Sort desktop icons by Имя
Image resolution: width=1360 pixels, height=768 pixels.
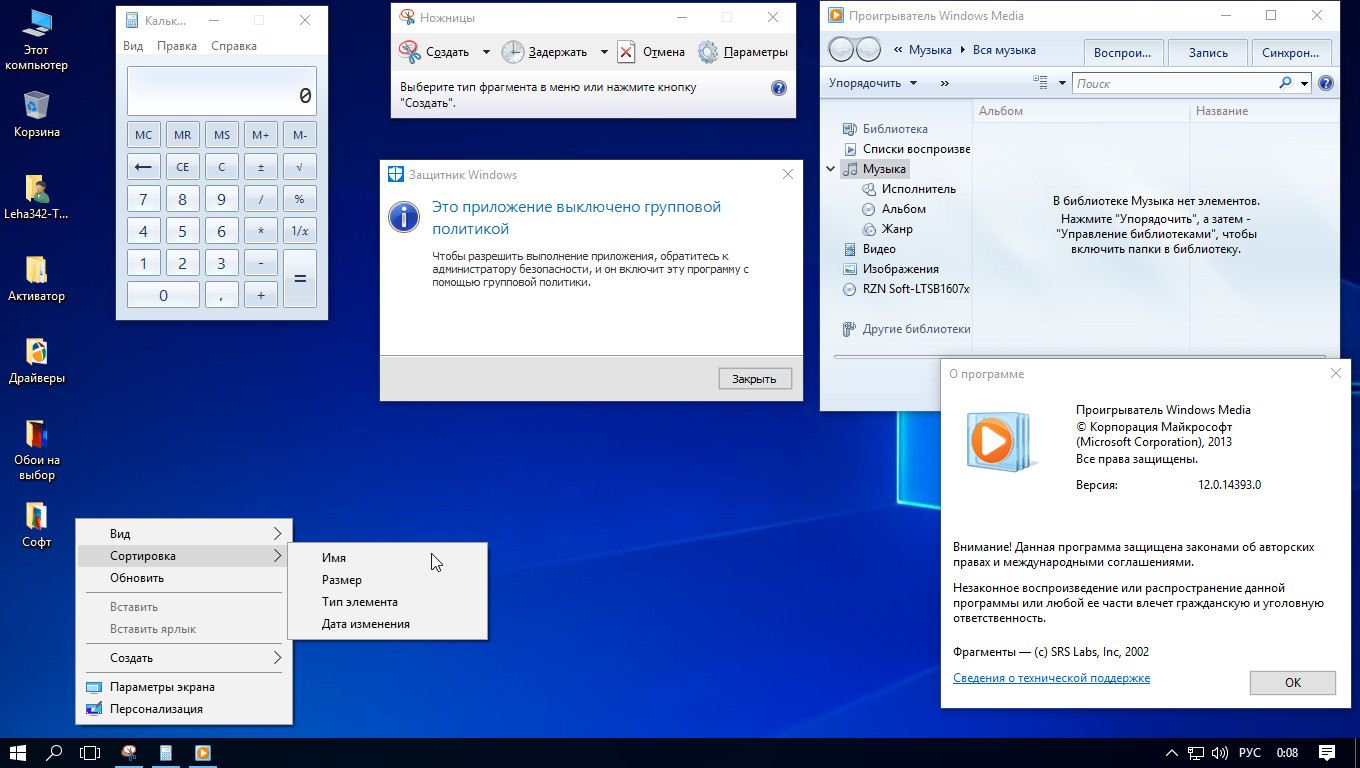(388, 558)
